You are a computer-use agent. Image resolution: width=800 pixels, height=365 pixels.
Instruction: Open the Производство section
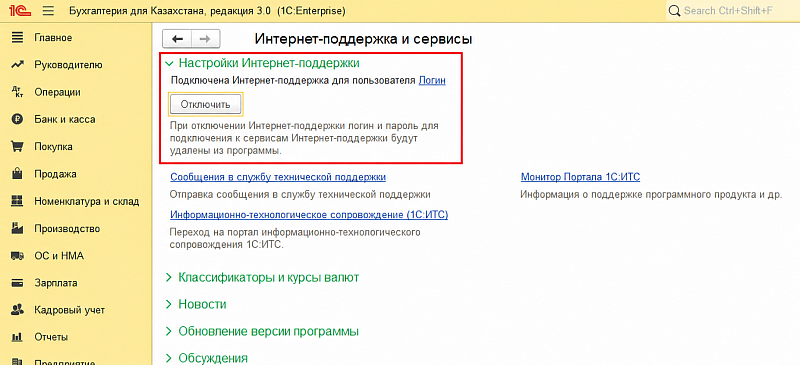(x=67, y=228)
